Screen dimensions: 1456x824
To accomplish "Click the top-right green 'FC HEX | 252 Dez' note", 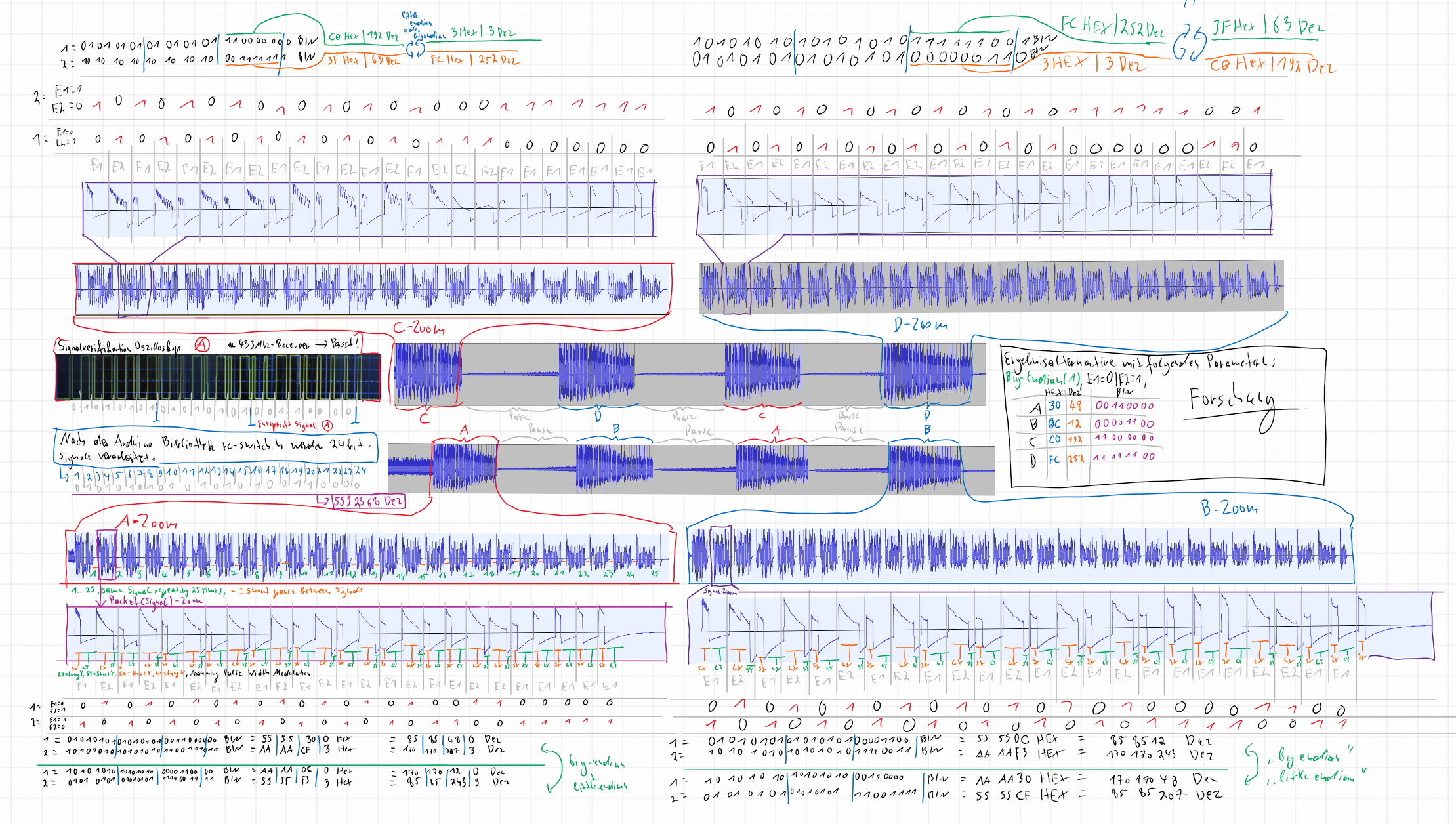I will 1113,28.
